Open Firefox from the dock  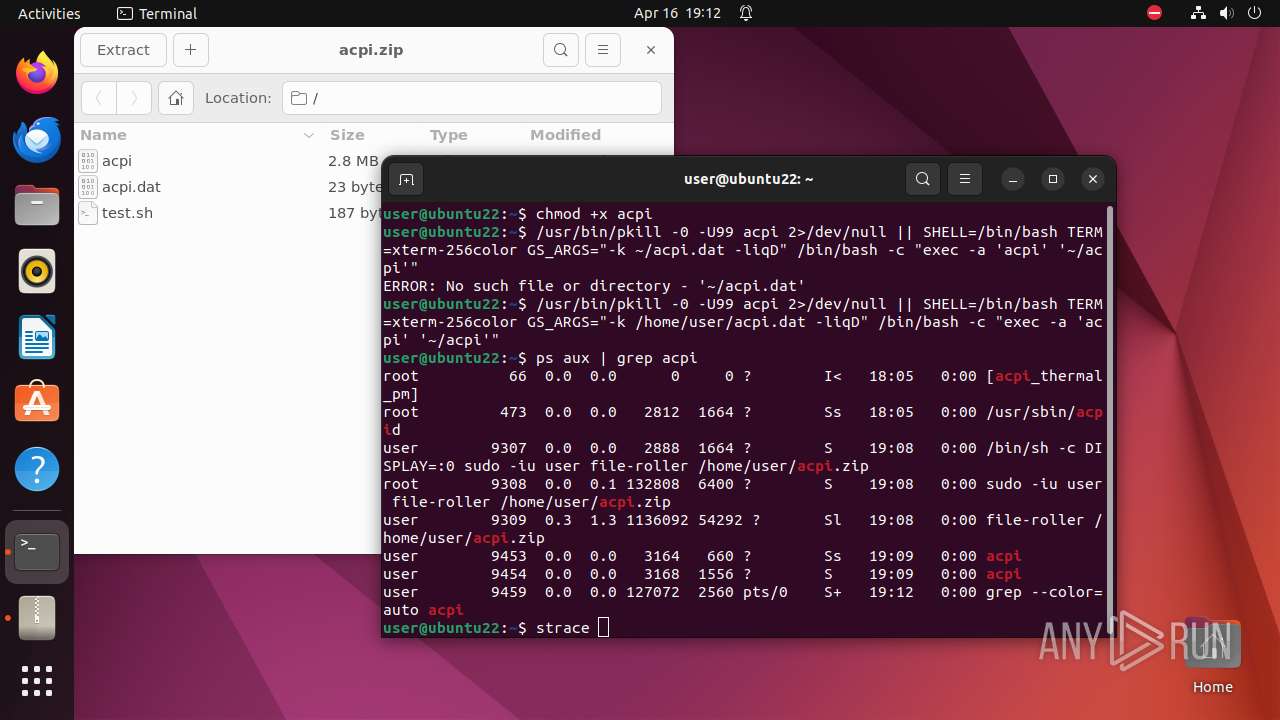click(x=37, y=74)
